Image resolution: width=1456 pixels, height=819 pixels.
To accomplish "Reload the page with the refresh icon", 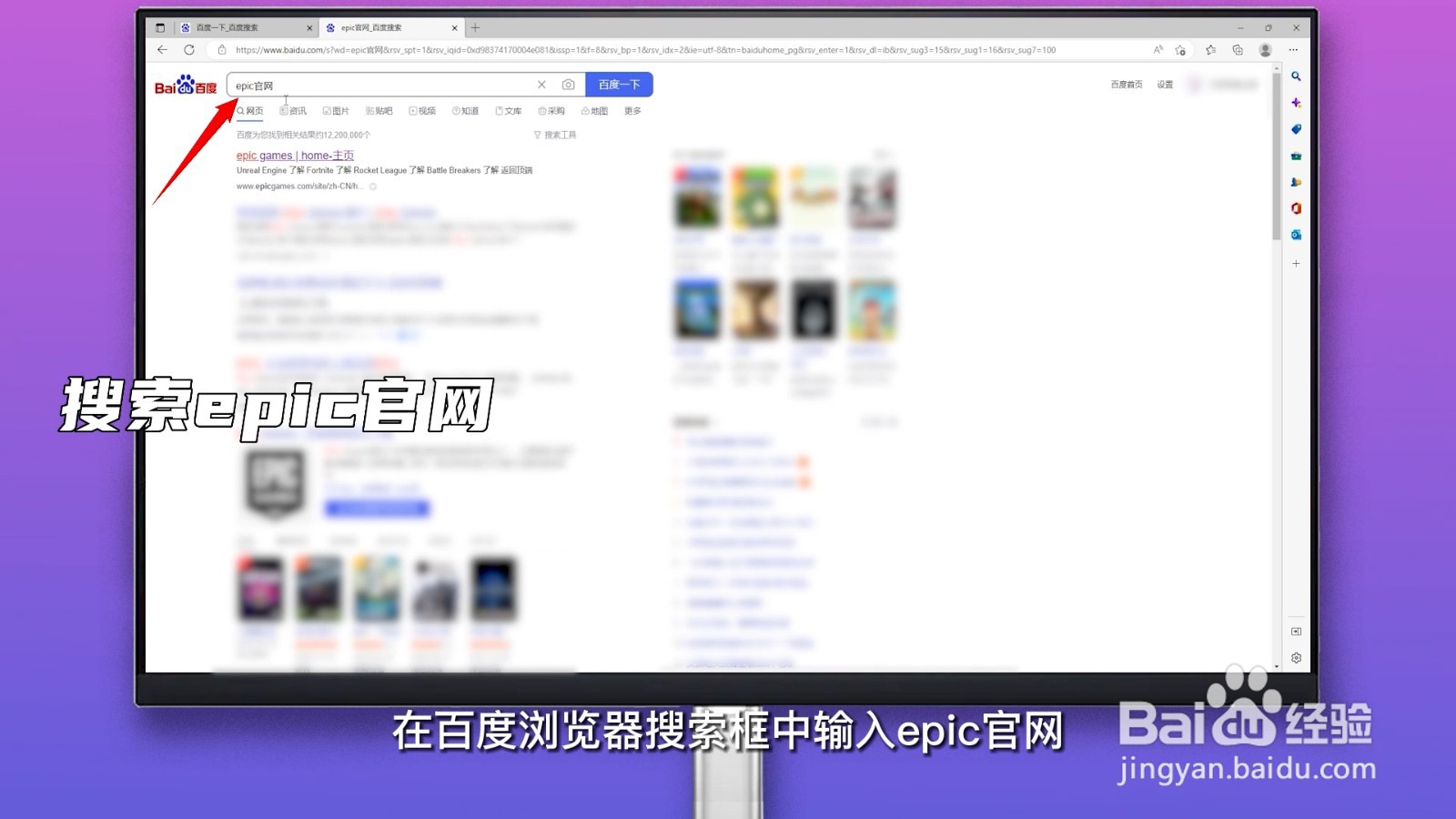I will click(x=189, y=50).
